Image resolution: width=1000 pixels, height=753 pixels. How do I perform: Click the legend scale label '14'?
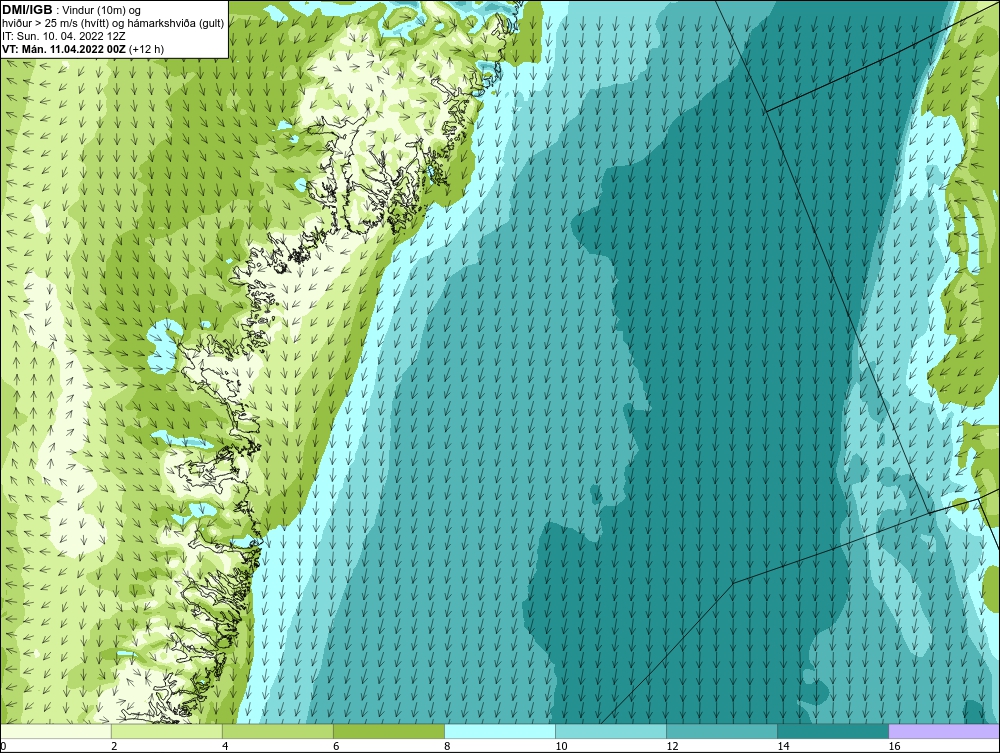[783, 746]
